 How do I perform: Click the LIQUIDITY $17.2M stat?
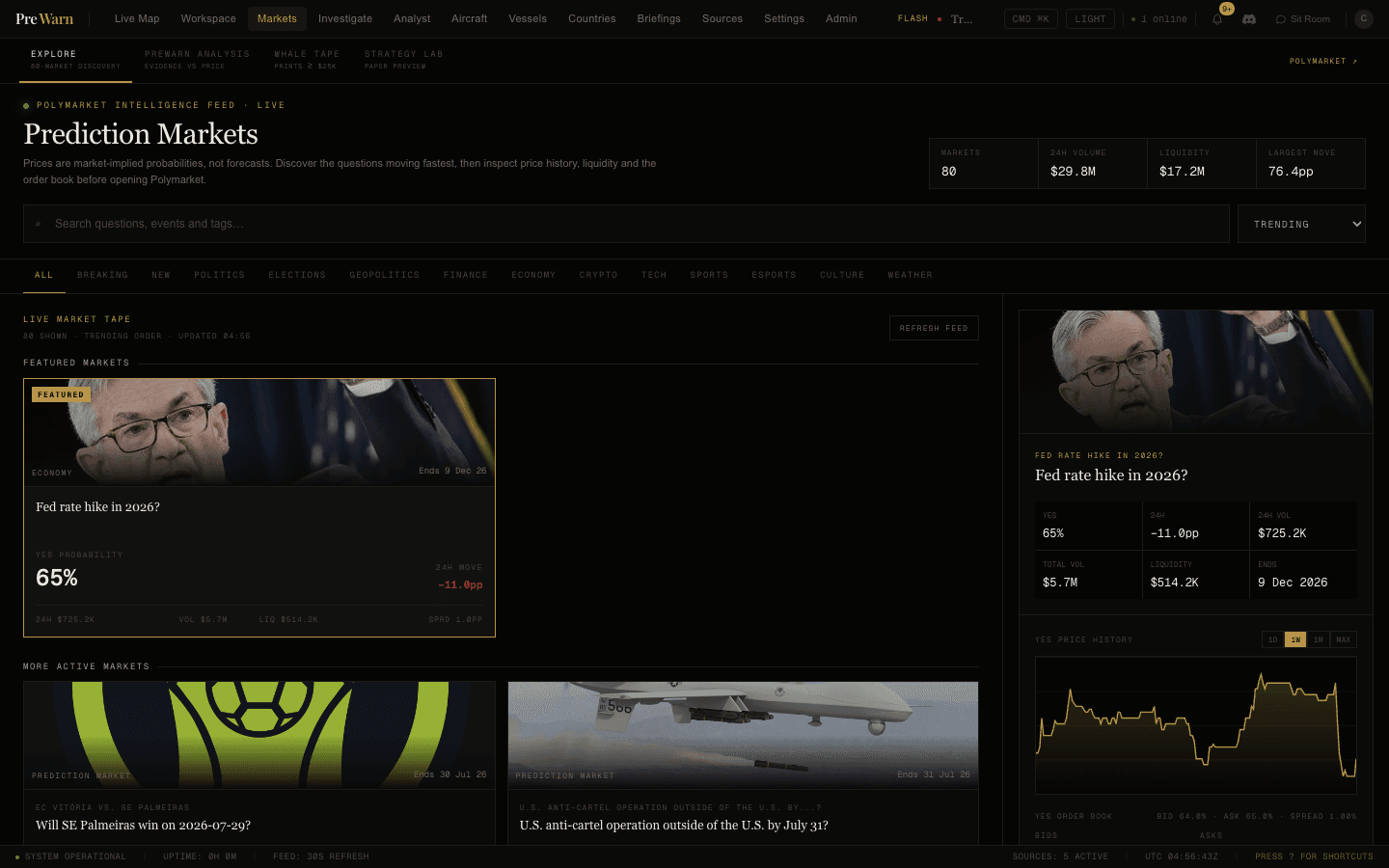click(1202, 163)
